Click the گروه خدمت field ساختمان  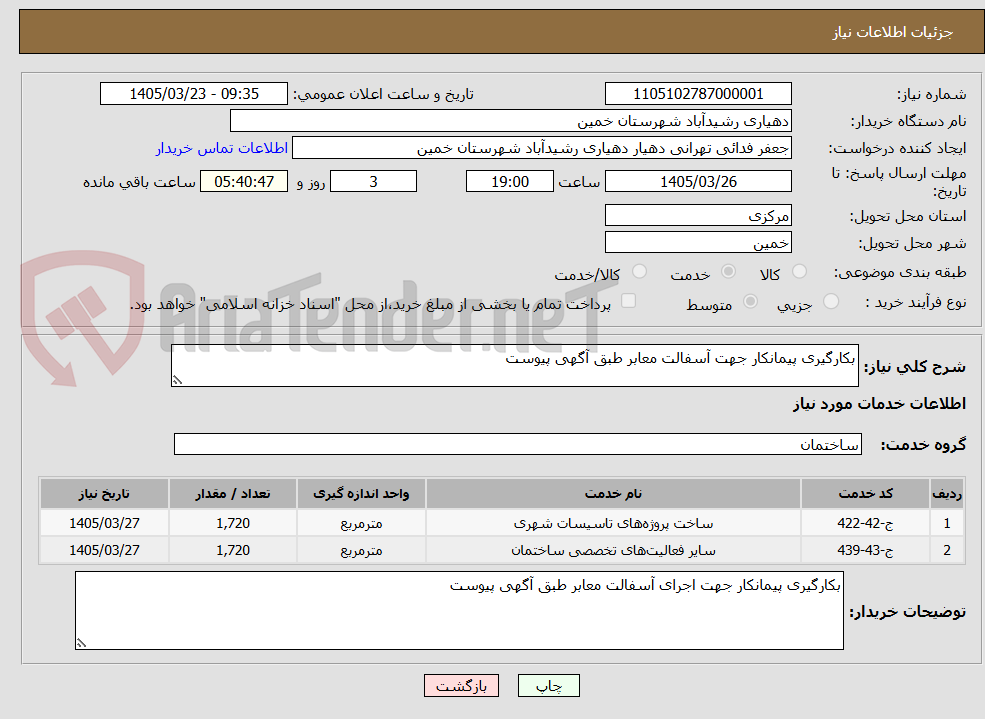(x=518, y=444)
